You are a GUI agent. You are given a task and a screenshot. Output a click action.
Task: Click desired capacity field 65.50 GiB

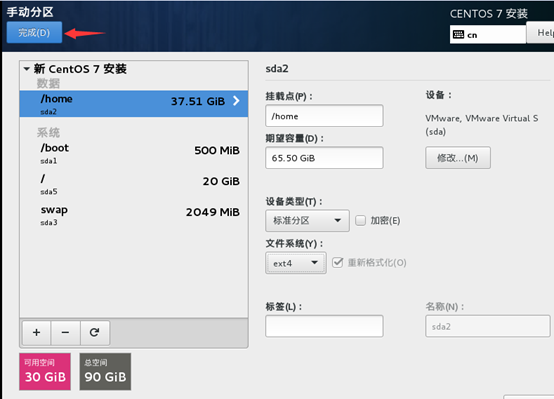point(324,158)
